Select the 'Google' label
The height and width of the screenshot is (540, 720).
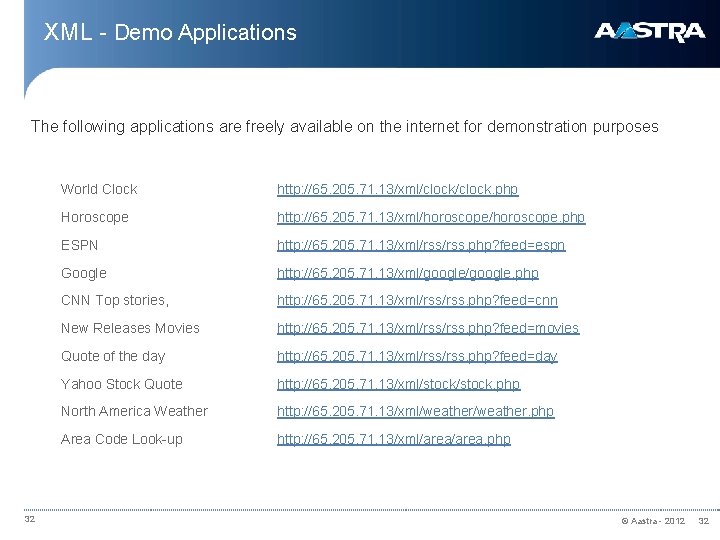click(x=84, y=273)
